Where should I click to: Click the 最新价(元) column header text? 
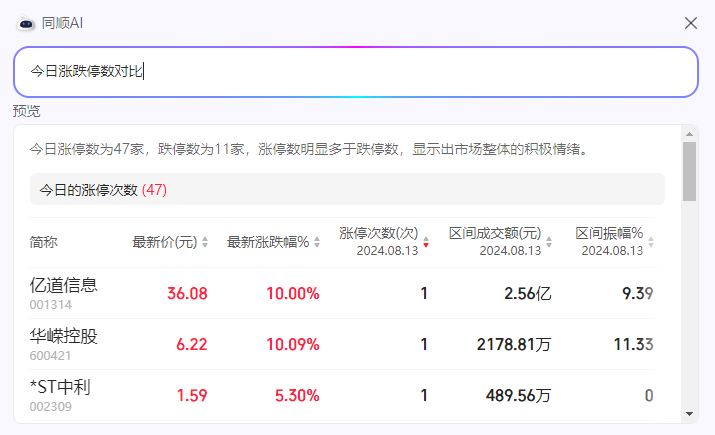165,242
